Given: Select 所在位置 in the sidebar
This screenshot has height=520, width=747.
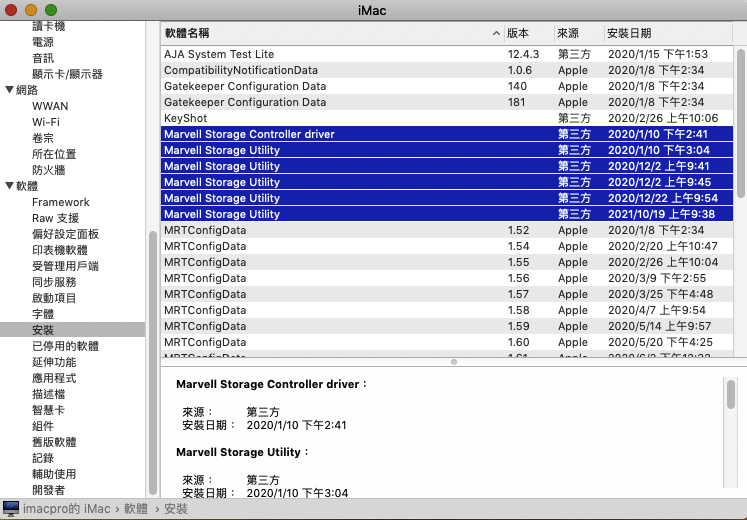Looking at the screenshot, I should pyautogui.click(x=54, y=154).
